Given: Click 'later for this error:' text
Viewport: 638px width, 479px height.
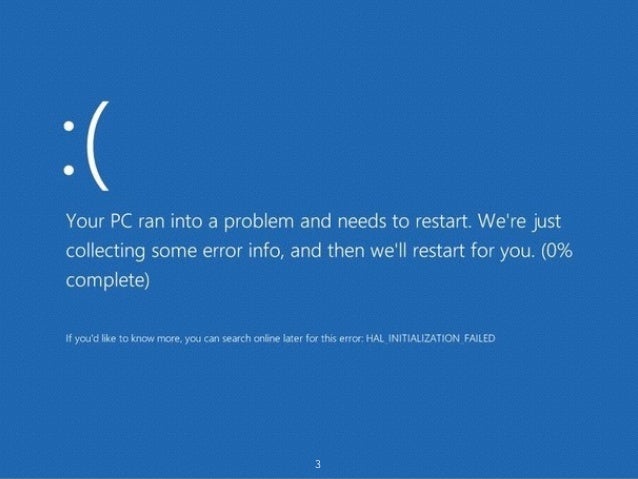Looking at the screenshot, I should [317, 339].
